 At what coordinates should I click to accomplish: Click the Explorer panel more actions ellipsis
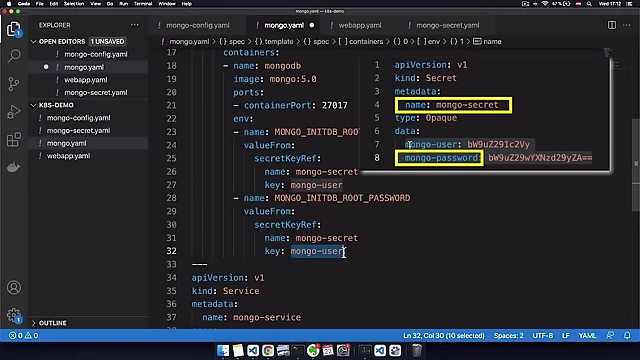(x=134, y=25)
